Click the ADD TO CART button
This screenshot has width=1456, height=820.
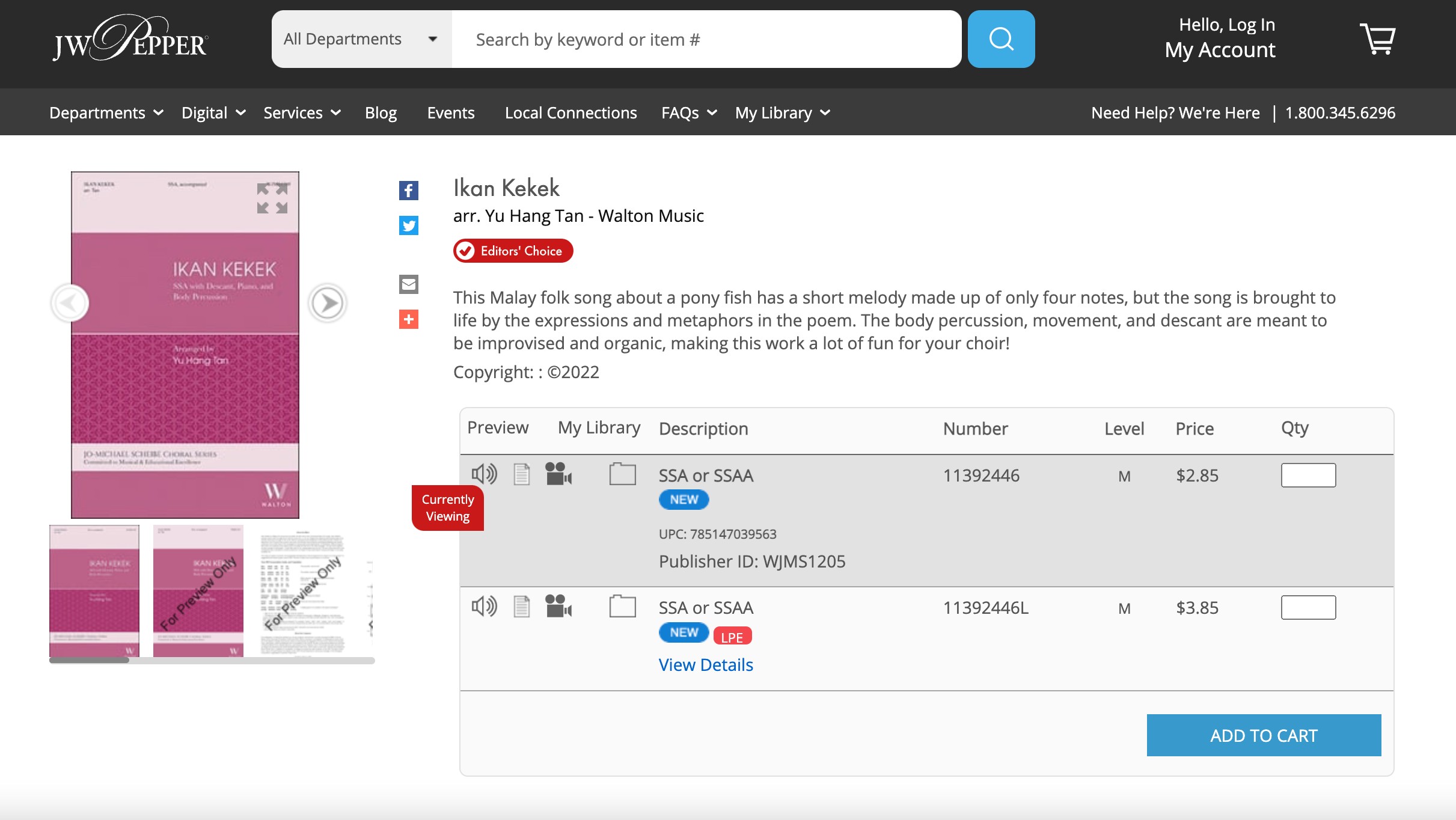click(1264, 735)
